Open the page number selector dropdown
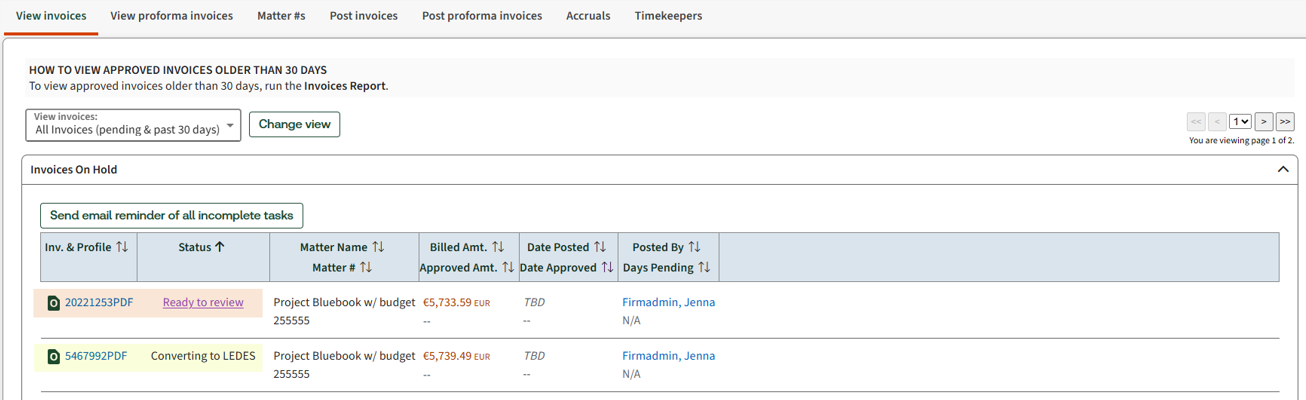This screenshot has height=400, width=1306. [1240, 121]
